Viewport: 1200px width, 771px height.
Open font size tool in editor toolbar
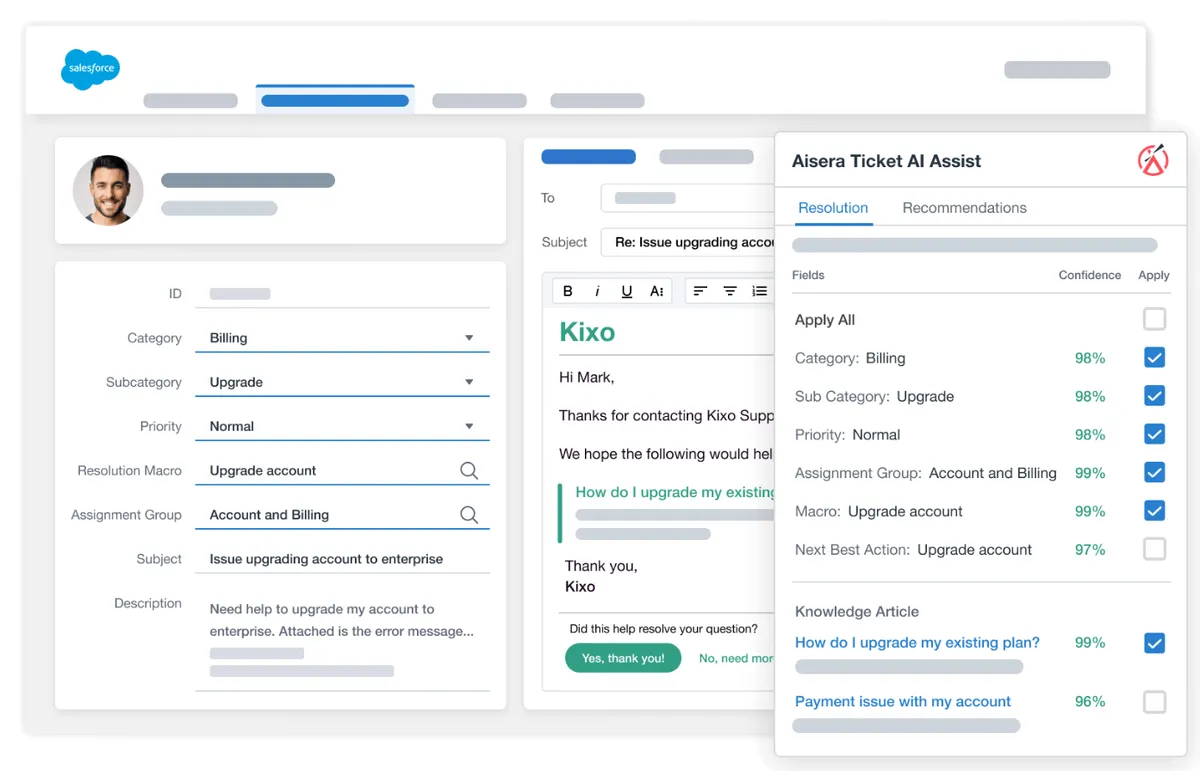click(657, 291)
